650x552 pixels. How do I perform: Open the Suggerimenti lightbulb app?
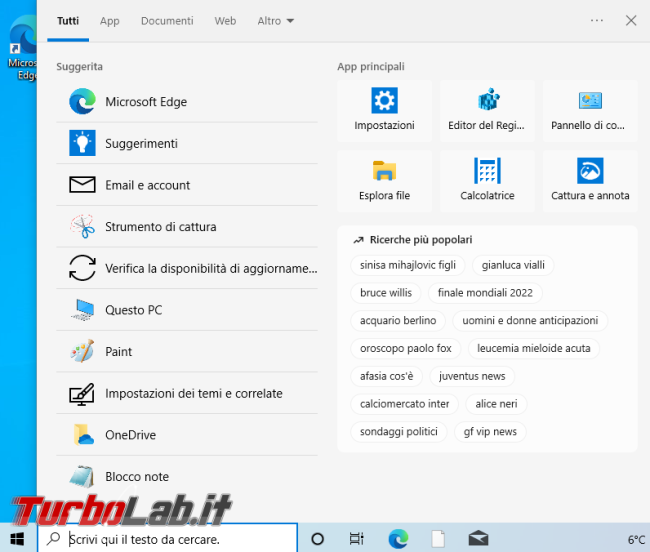point(187,143)
